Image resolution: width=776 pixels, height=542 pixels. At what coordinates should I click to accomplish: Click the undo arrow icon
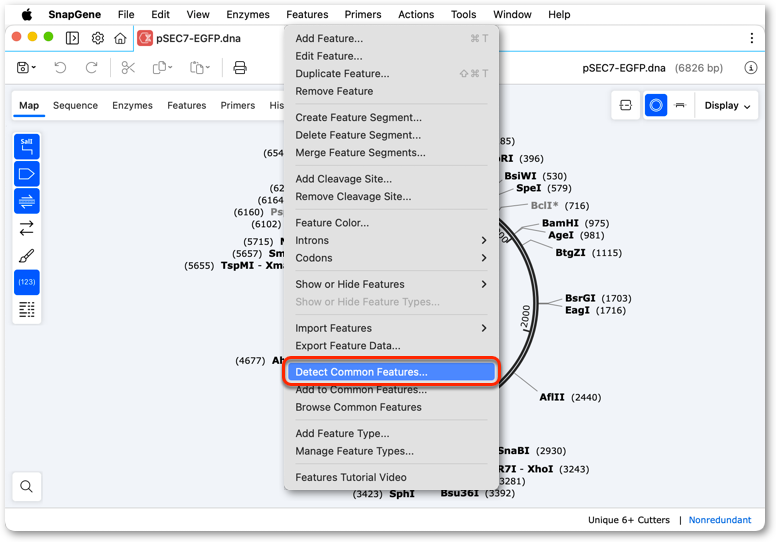coord(60,67)
